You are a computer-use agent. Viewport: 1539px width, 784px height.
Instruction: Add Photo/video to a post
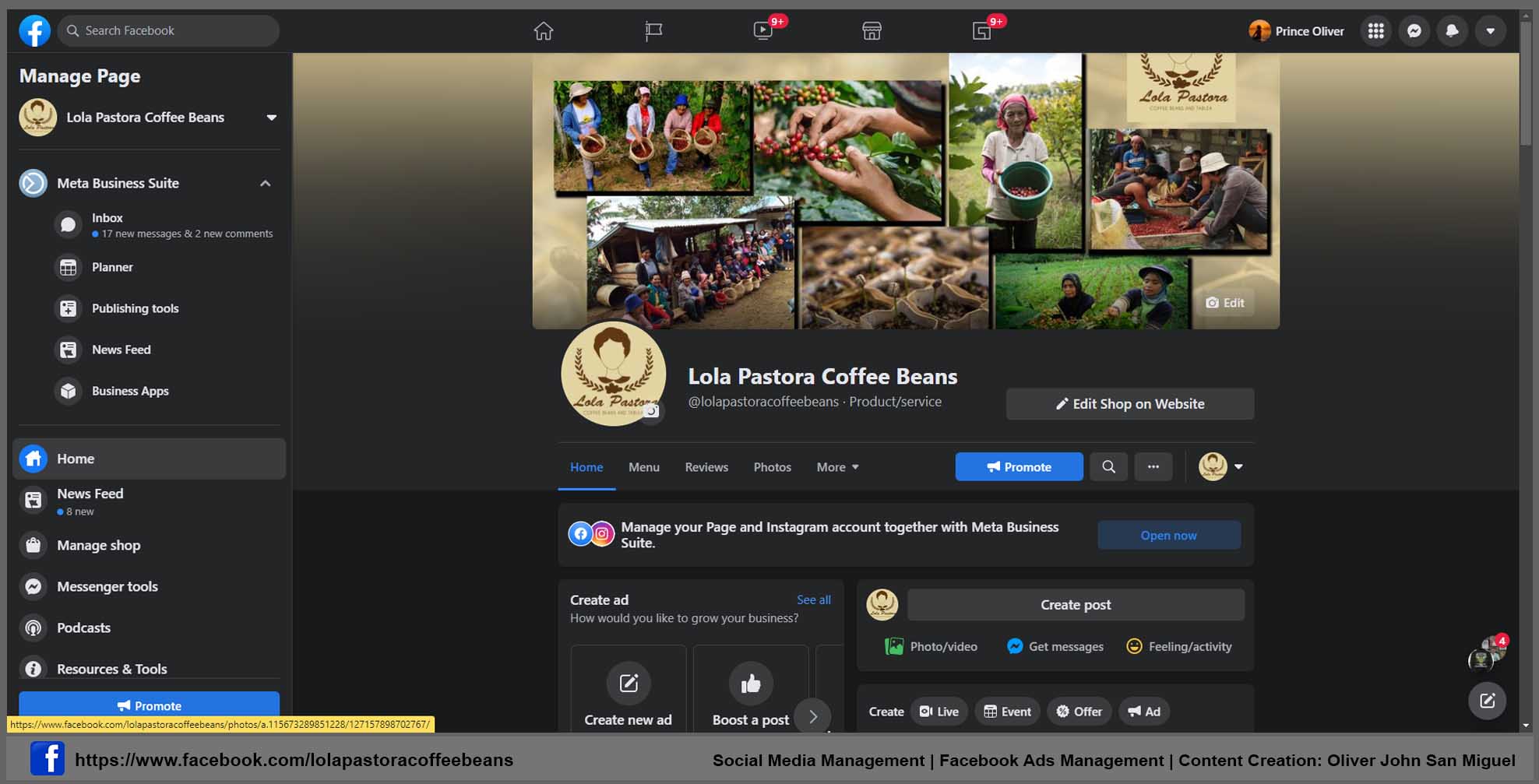931,646
